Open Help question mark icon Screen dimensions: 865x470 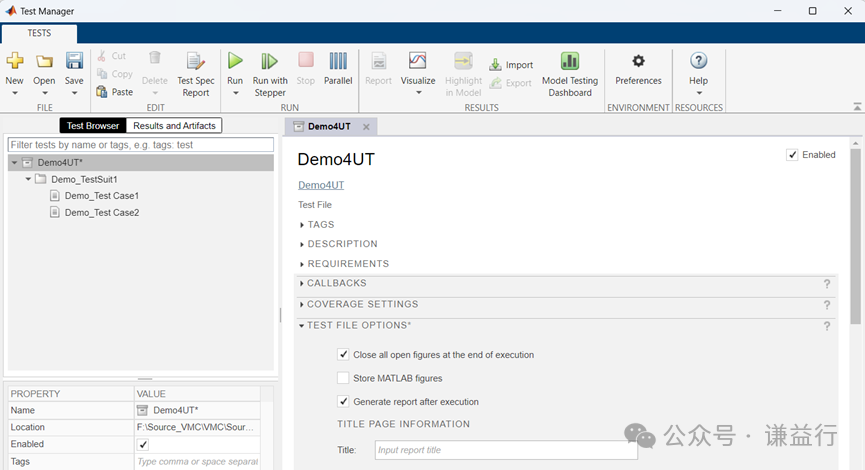point(698,61)
